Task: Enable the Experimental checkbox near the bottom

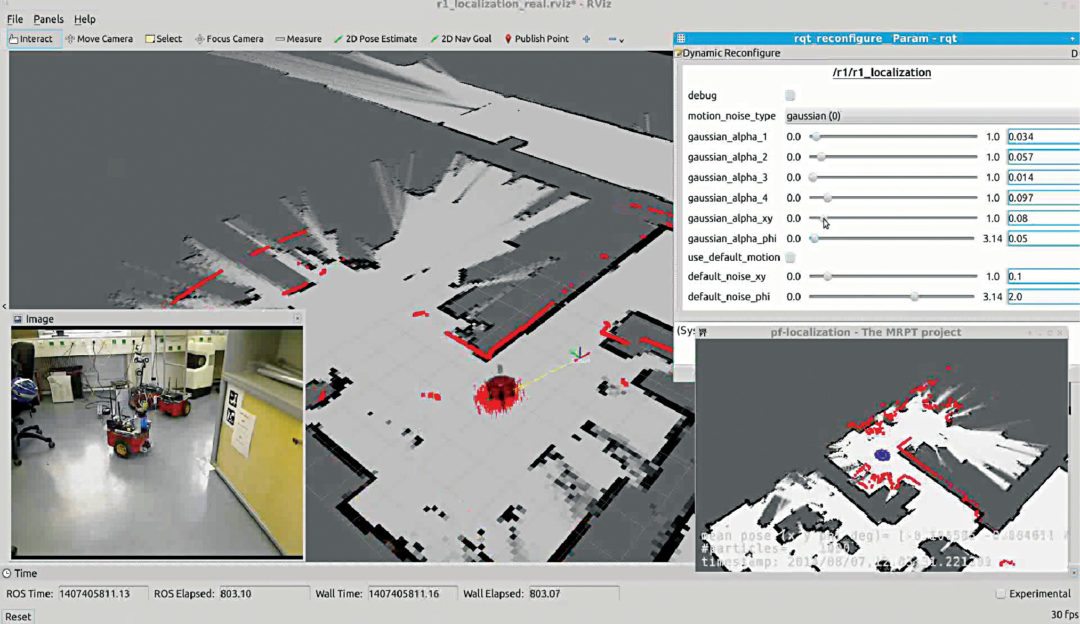Action: click(x=1000, y=593)
